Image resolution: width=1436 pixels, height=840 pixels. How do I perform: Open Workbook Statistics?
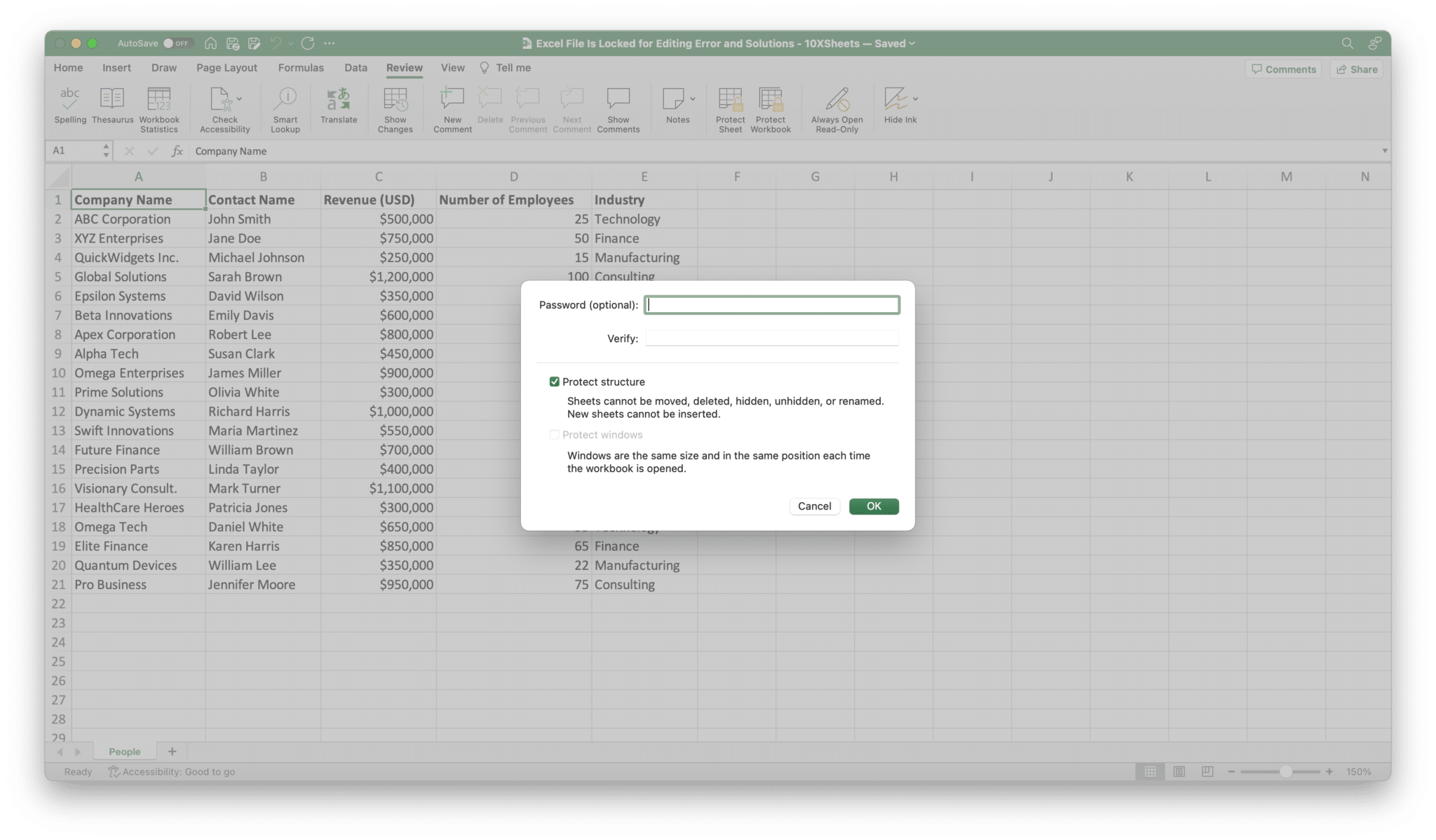(159, 110)
